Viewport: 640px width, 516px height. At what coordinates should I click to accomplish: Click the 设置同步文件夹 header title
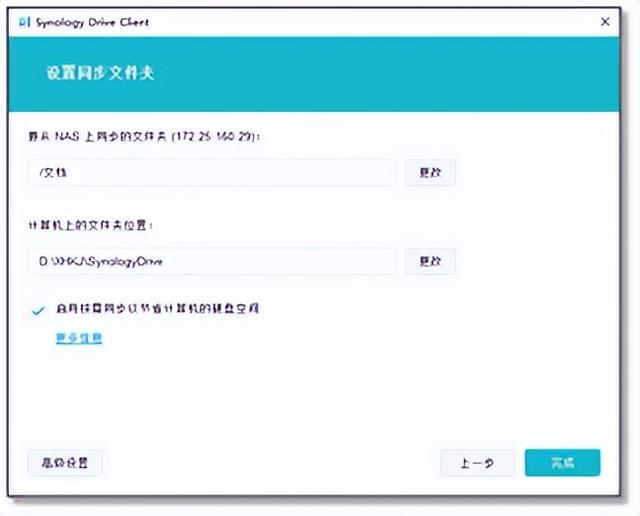click(x=100, y=73)
